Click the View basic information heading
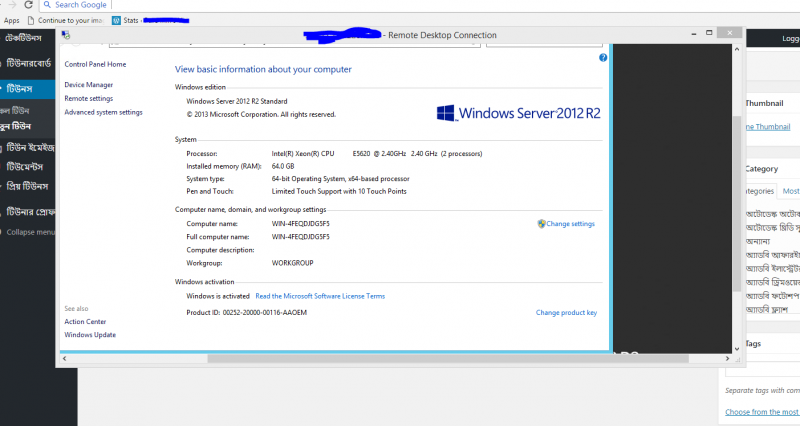The height and width of the screenshot is (426, 800). [x=263, y=69]
